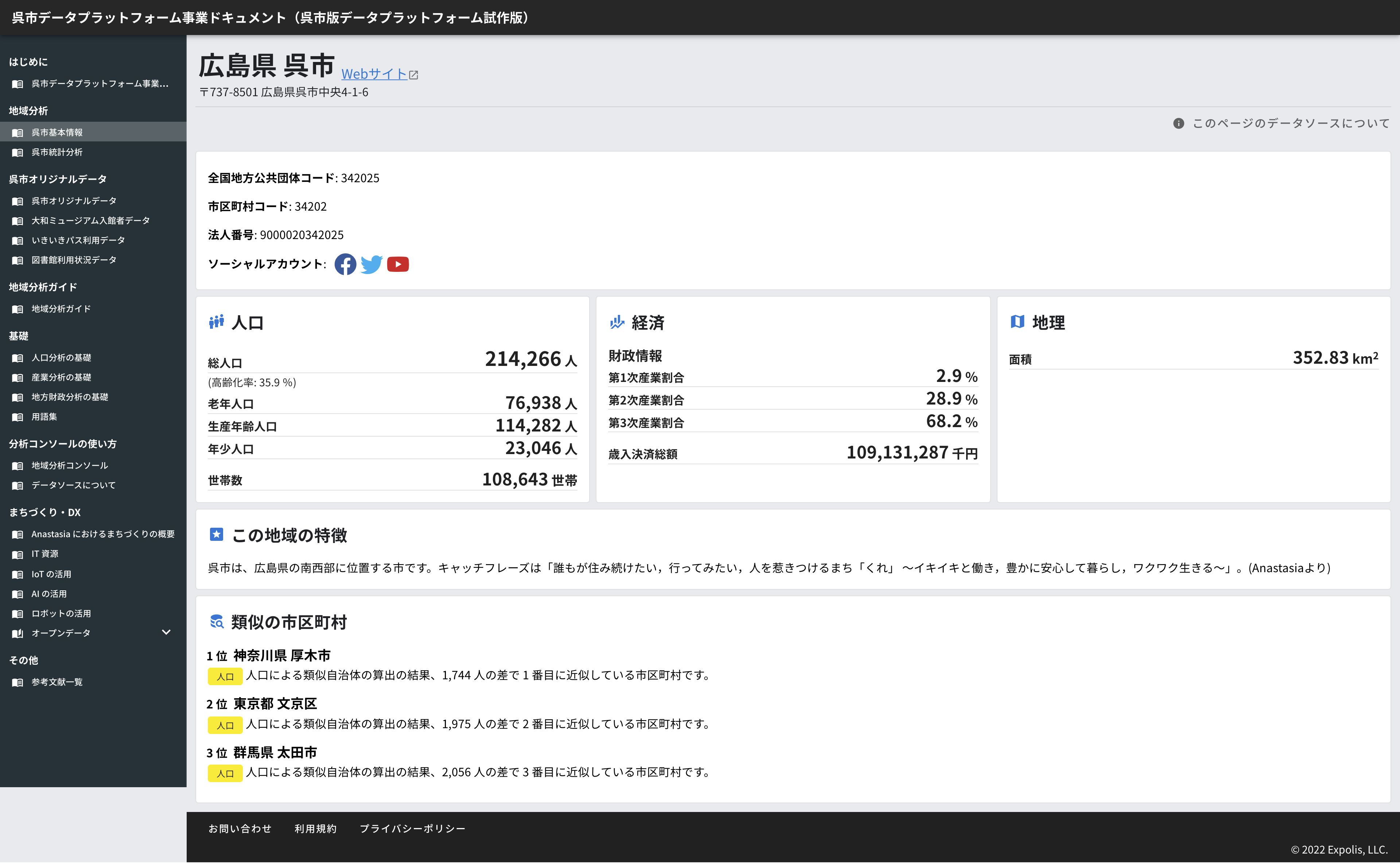Open the Facebook social account icon

pyautogui.click(x=345, y=264)
